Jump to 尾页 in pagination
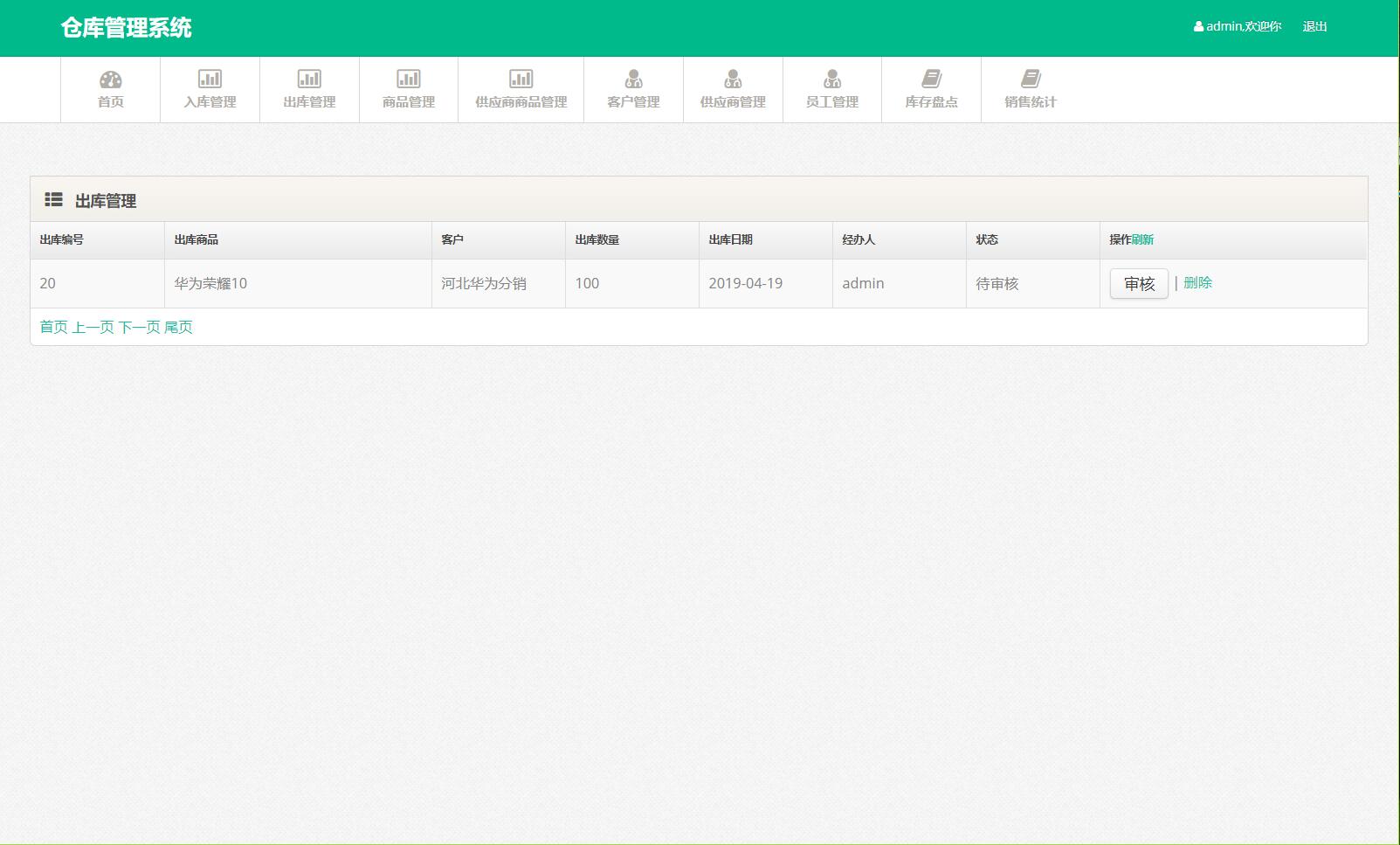 coord(178,327)
